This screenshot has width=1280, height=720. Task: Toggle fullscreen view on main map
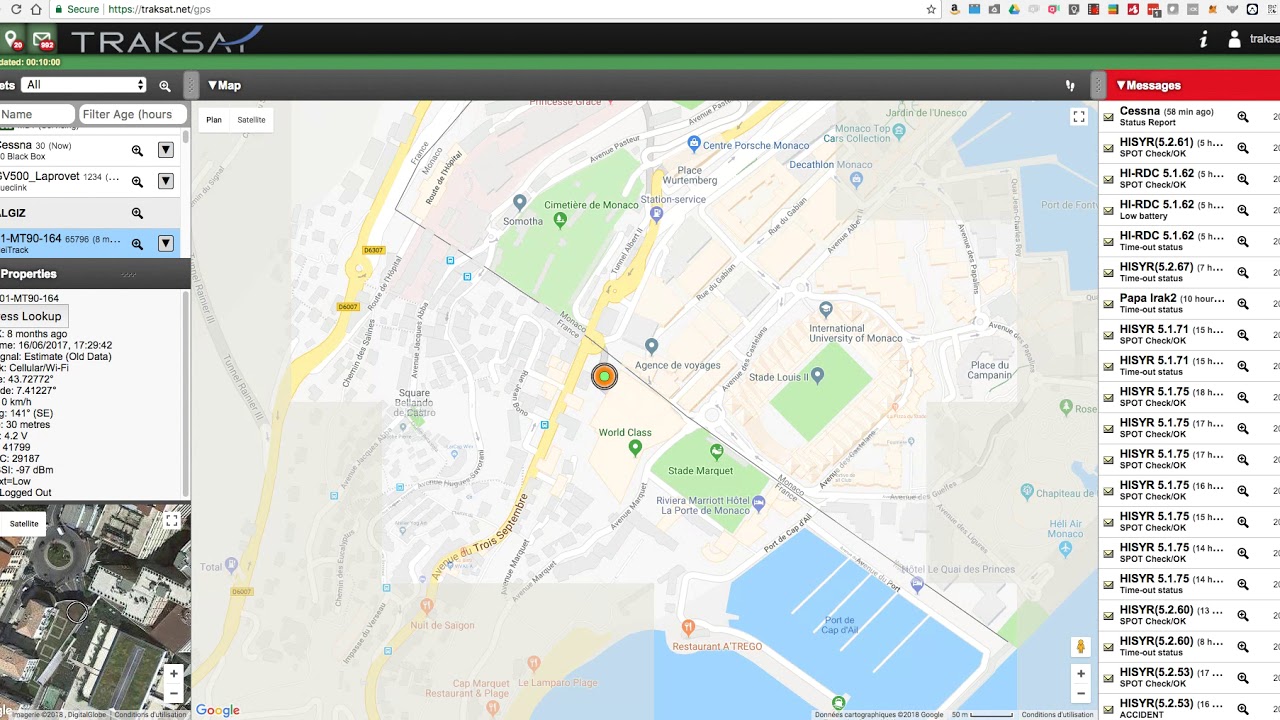[1079, 117]
